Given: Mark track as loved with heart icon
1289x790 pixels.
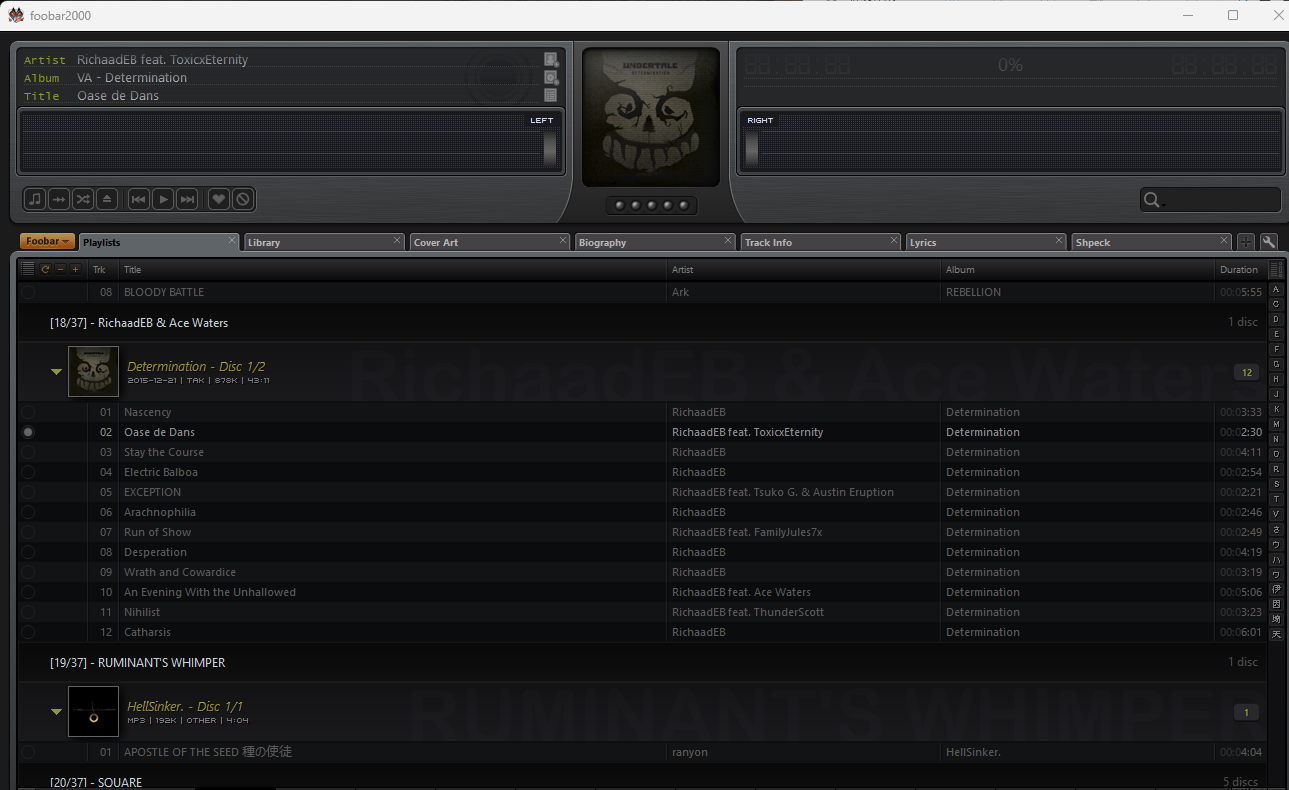Looking at the screenshot, I should pyautogui.click(x=219, y=199).
